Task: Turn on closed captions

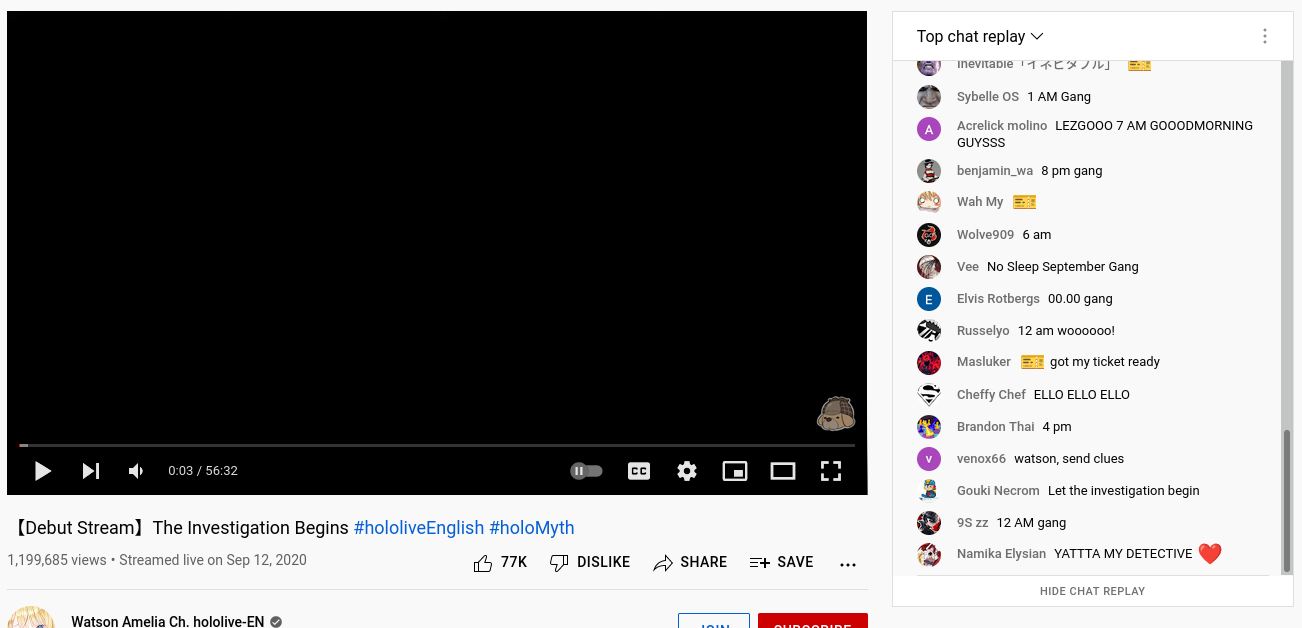Action: (639, 471)
